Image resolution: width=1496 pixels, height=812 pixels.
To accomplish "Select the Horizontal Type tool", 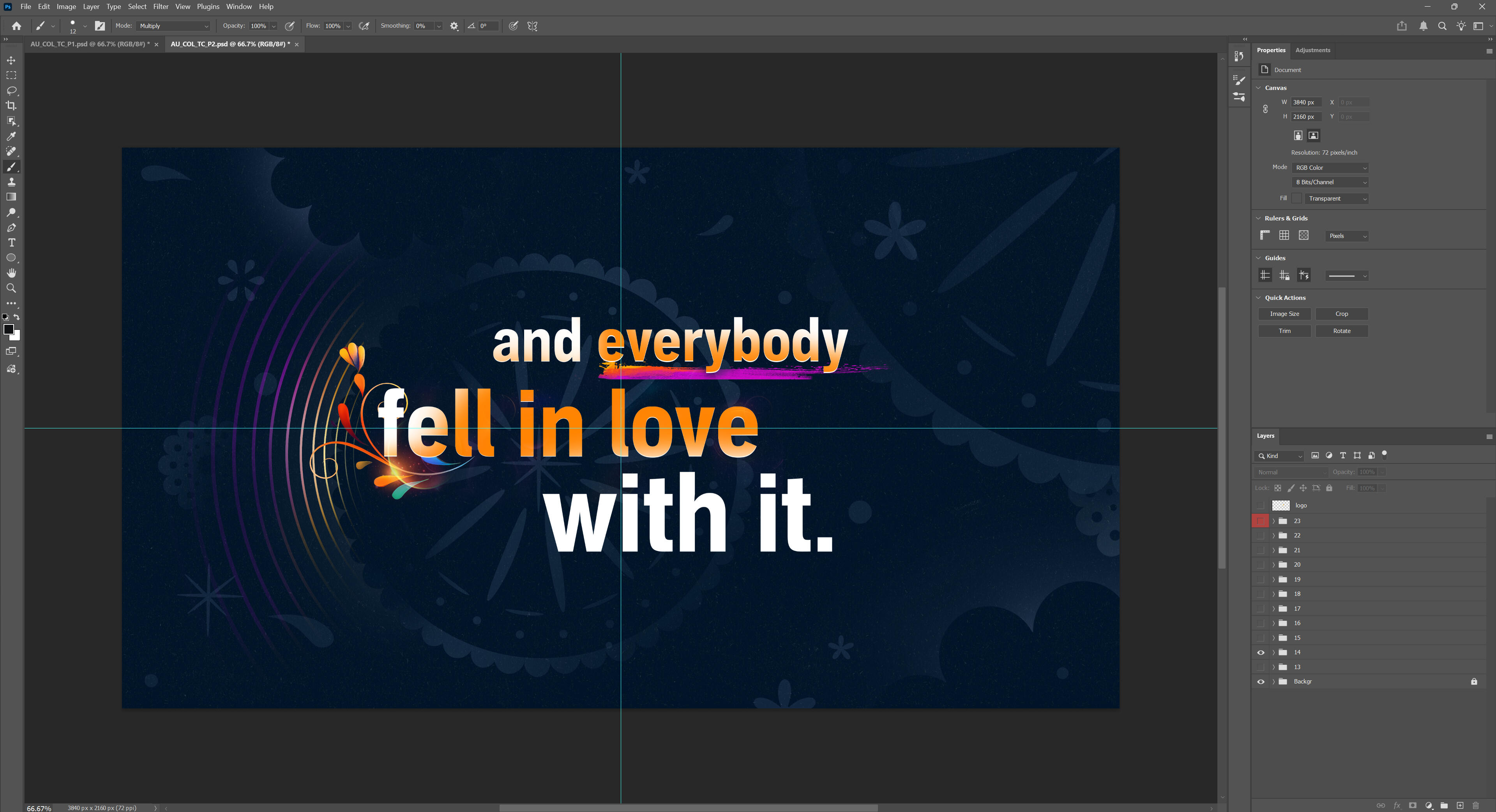I will (x=11, y=243).
